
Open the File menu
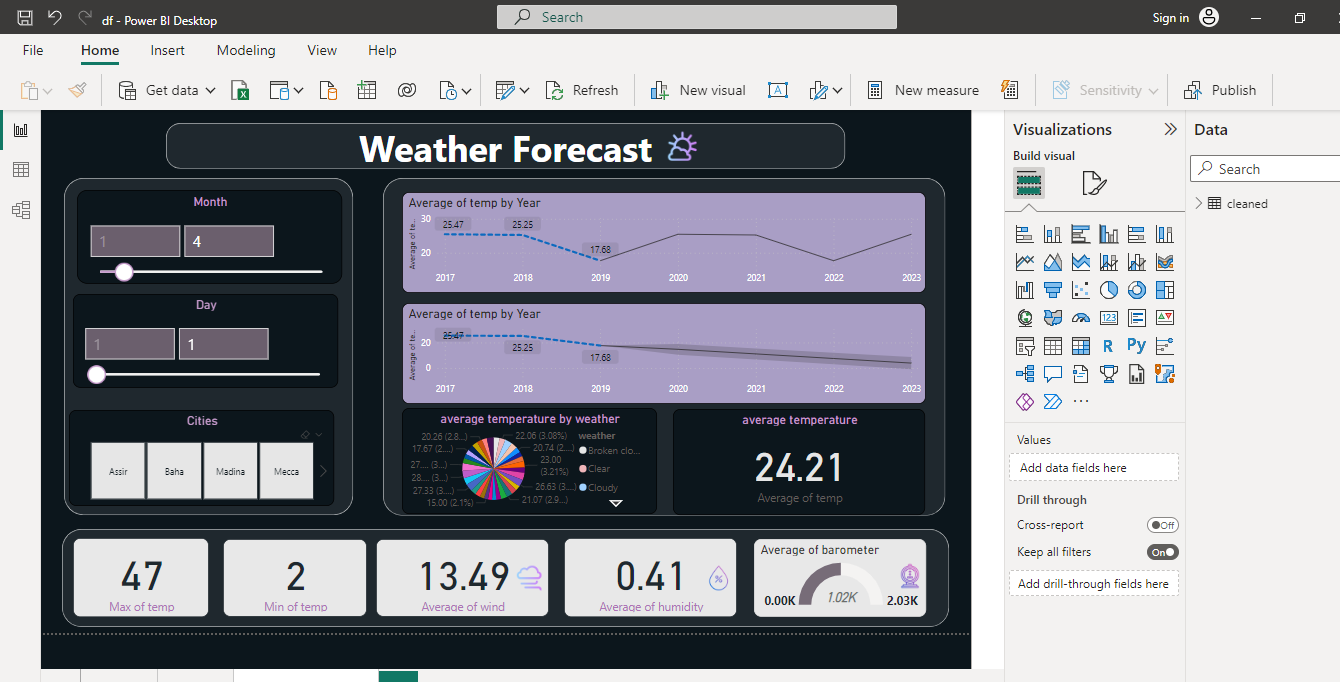click(x=32, y=50)
